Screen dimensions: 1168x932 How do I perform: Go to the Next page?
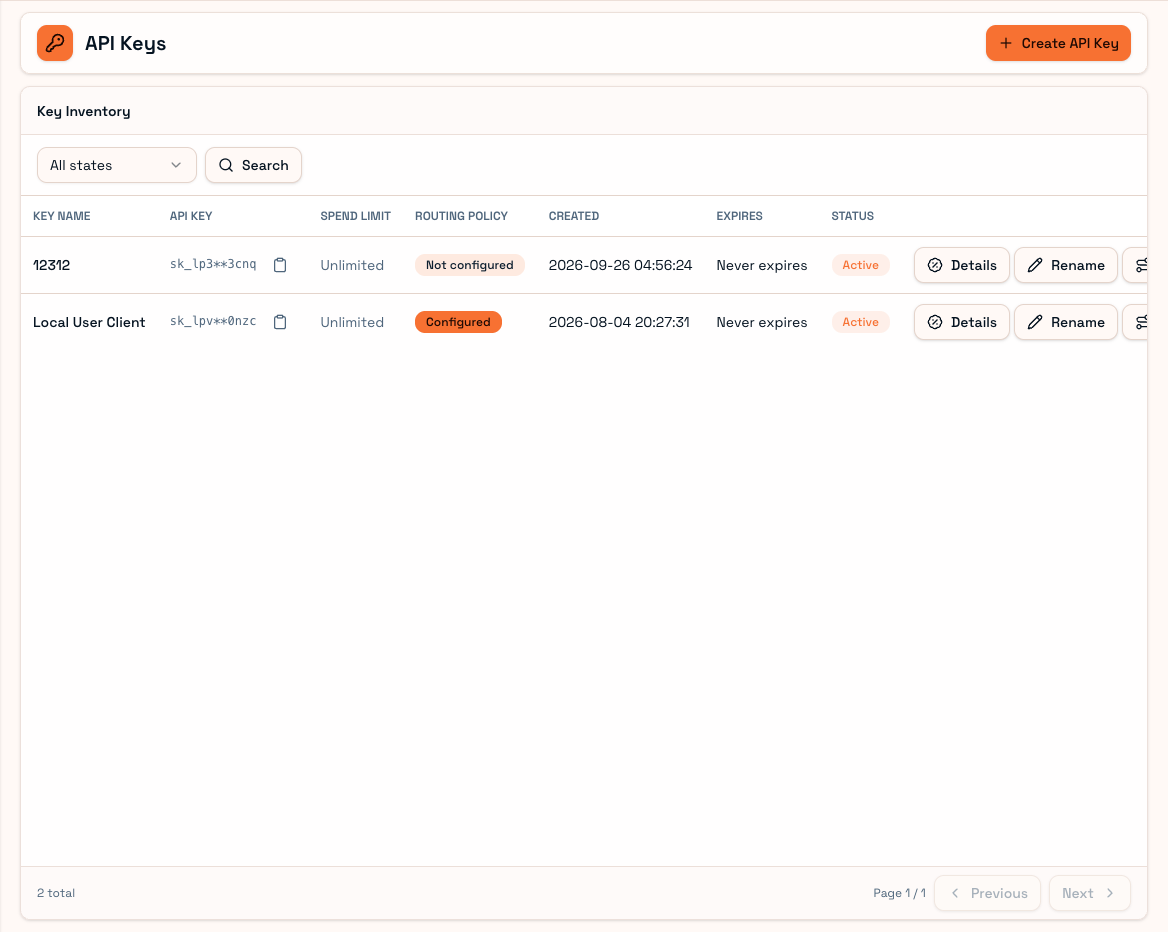point(1089,893)
